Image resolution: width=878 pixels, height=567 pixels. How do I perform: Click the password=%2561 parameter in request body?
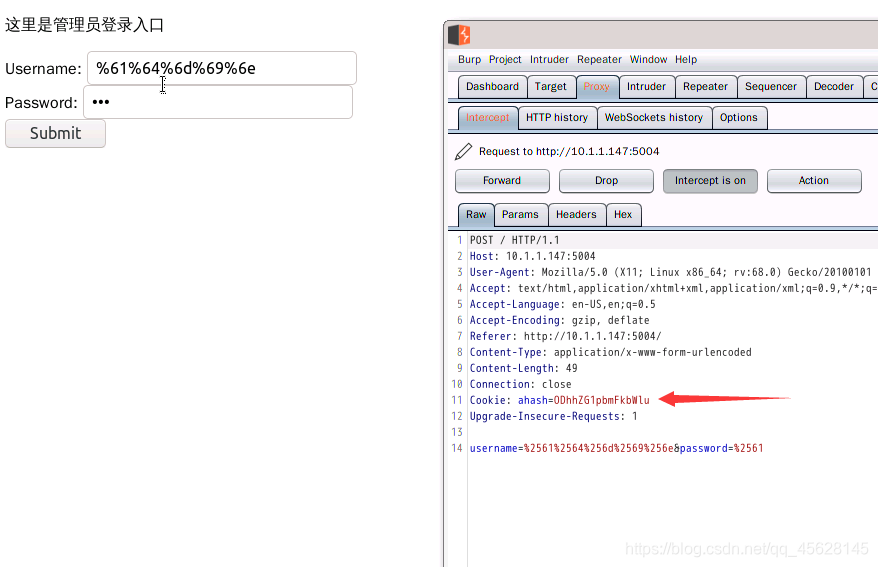coord(721,448)
